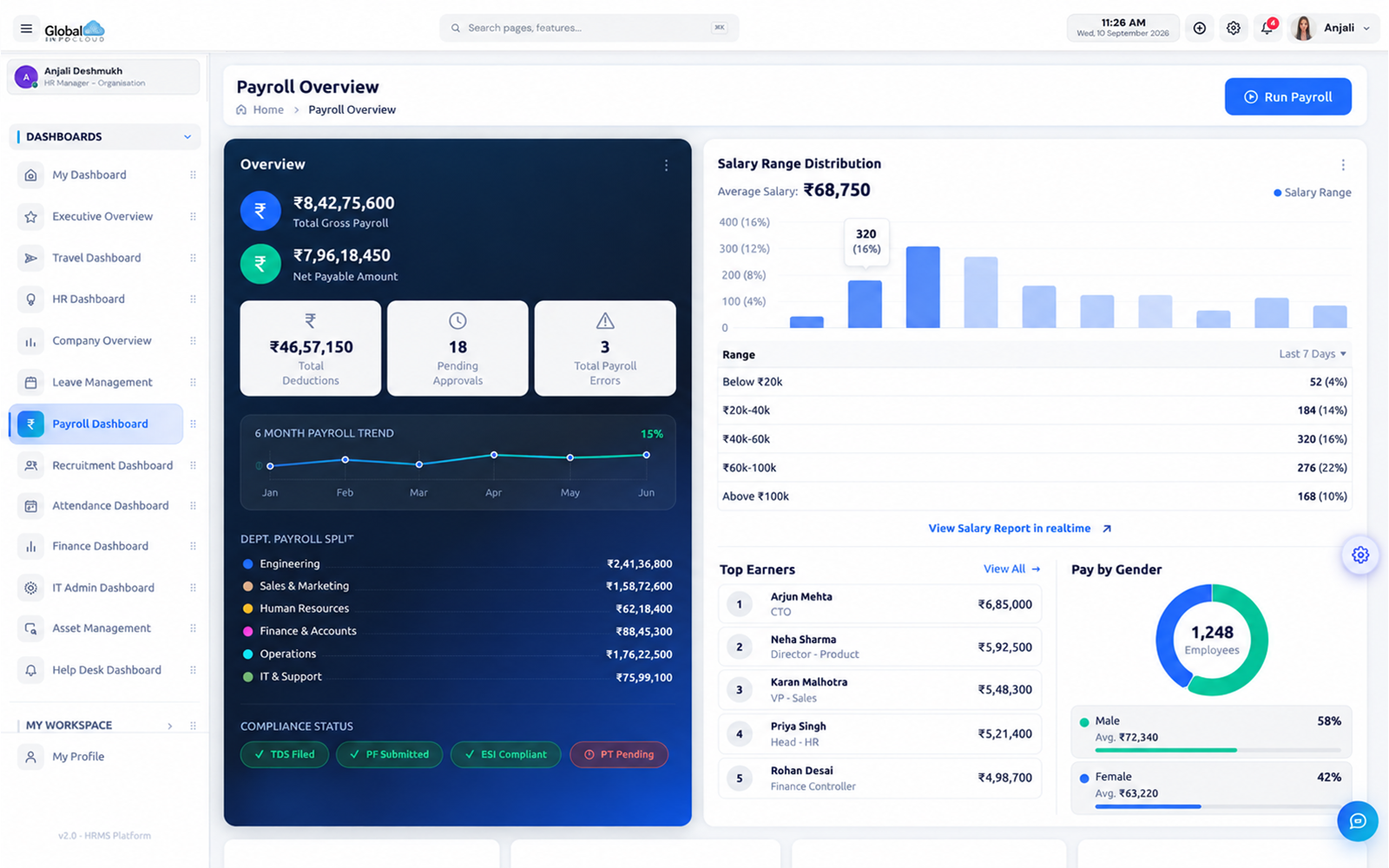Open settings gear in top bar
1389x868 pixels.
(1233, 29)
